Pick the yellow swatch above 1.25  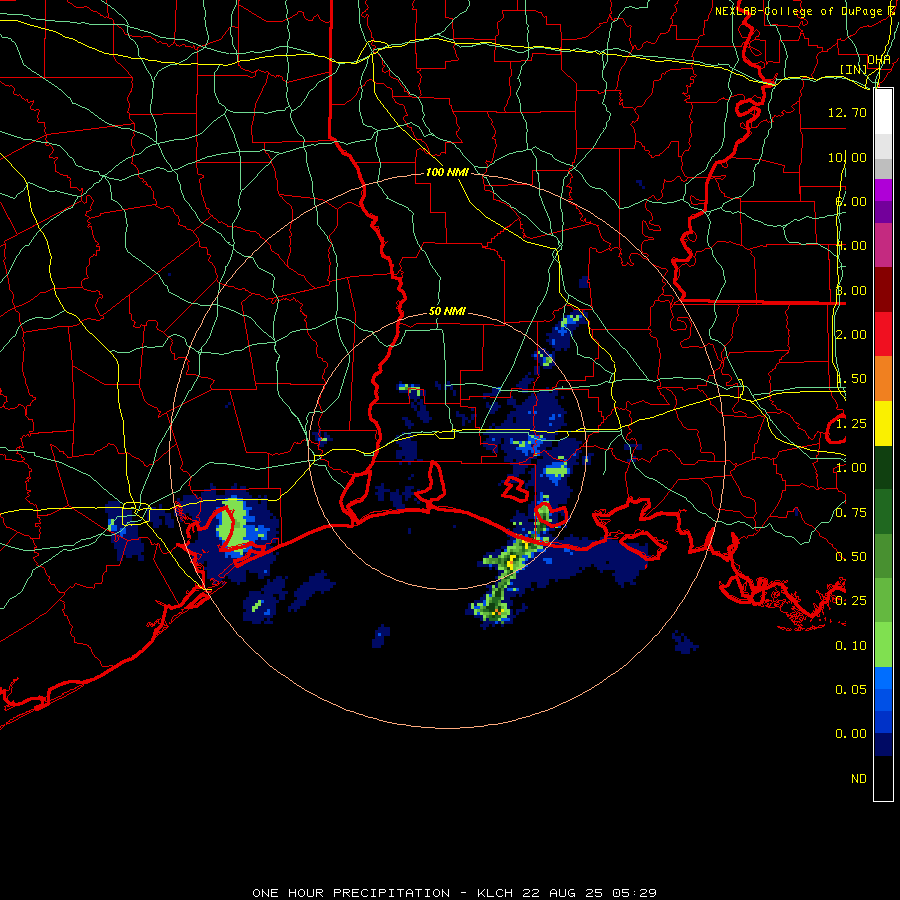pyautogui.click(x=883, y=423)
